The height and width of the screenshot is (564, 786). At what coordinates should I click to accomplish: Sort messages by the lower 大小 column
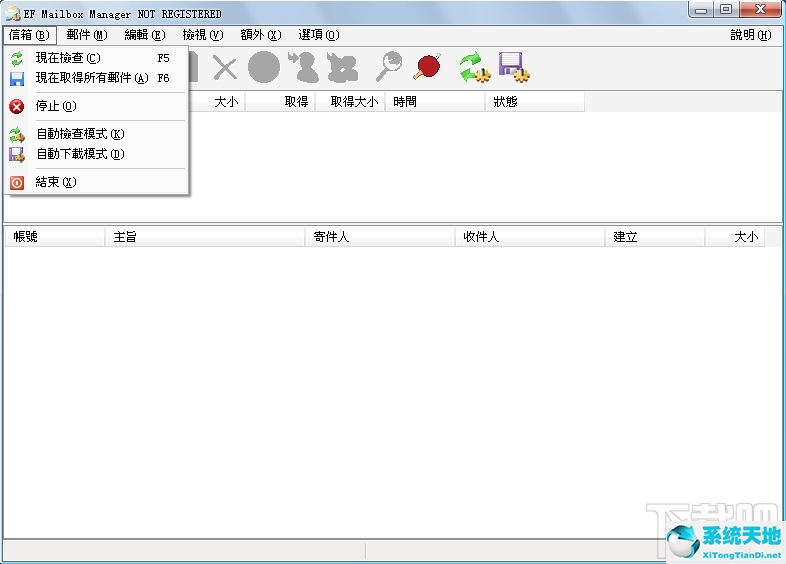(x=735, y=237)
